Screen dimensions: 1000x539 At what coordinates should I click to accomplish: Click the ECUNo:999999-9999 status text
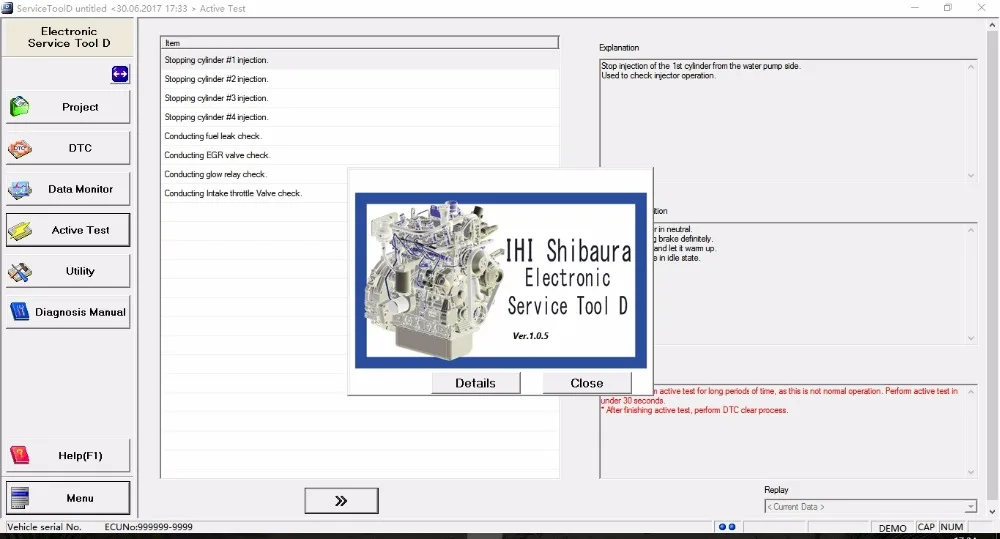pos(149,527)
